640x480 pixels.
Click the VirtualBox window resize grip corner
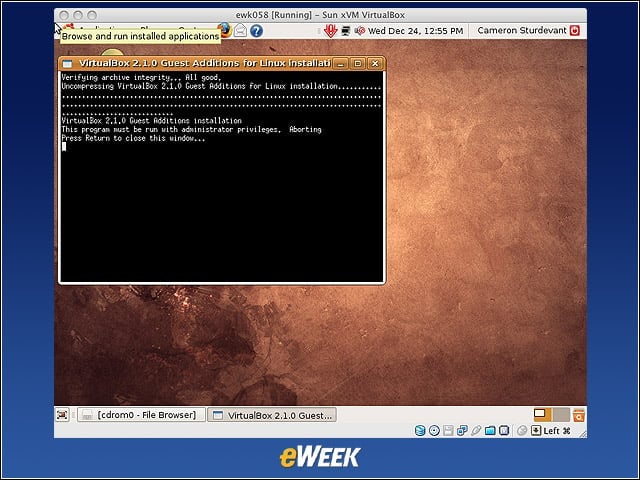point(582,434)
